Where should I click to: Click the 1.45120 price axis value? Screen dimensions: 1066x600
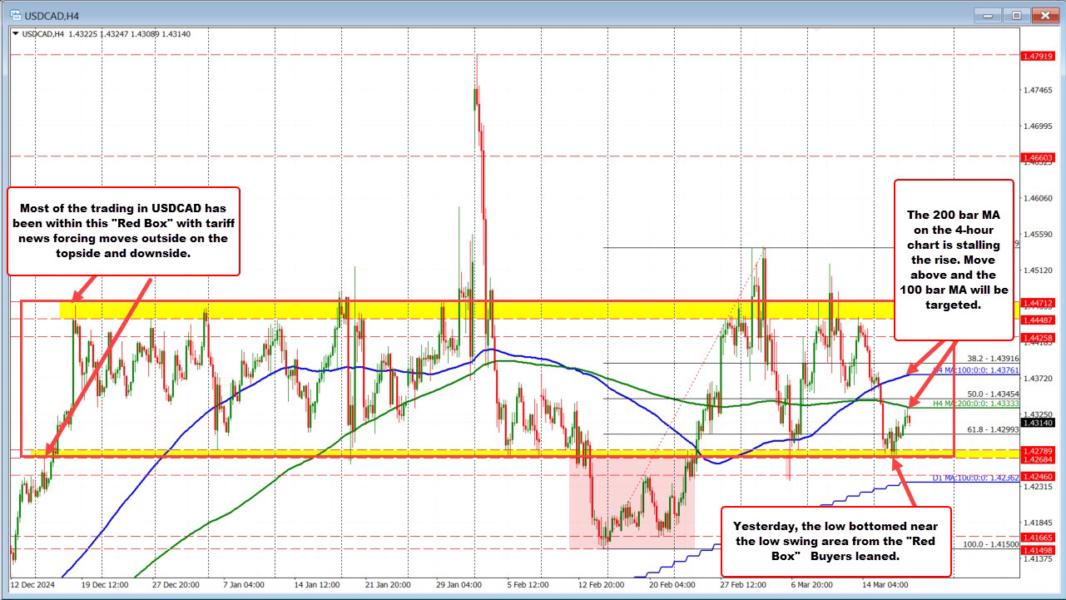tap(1037, 270)
